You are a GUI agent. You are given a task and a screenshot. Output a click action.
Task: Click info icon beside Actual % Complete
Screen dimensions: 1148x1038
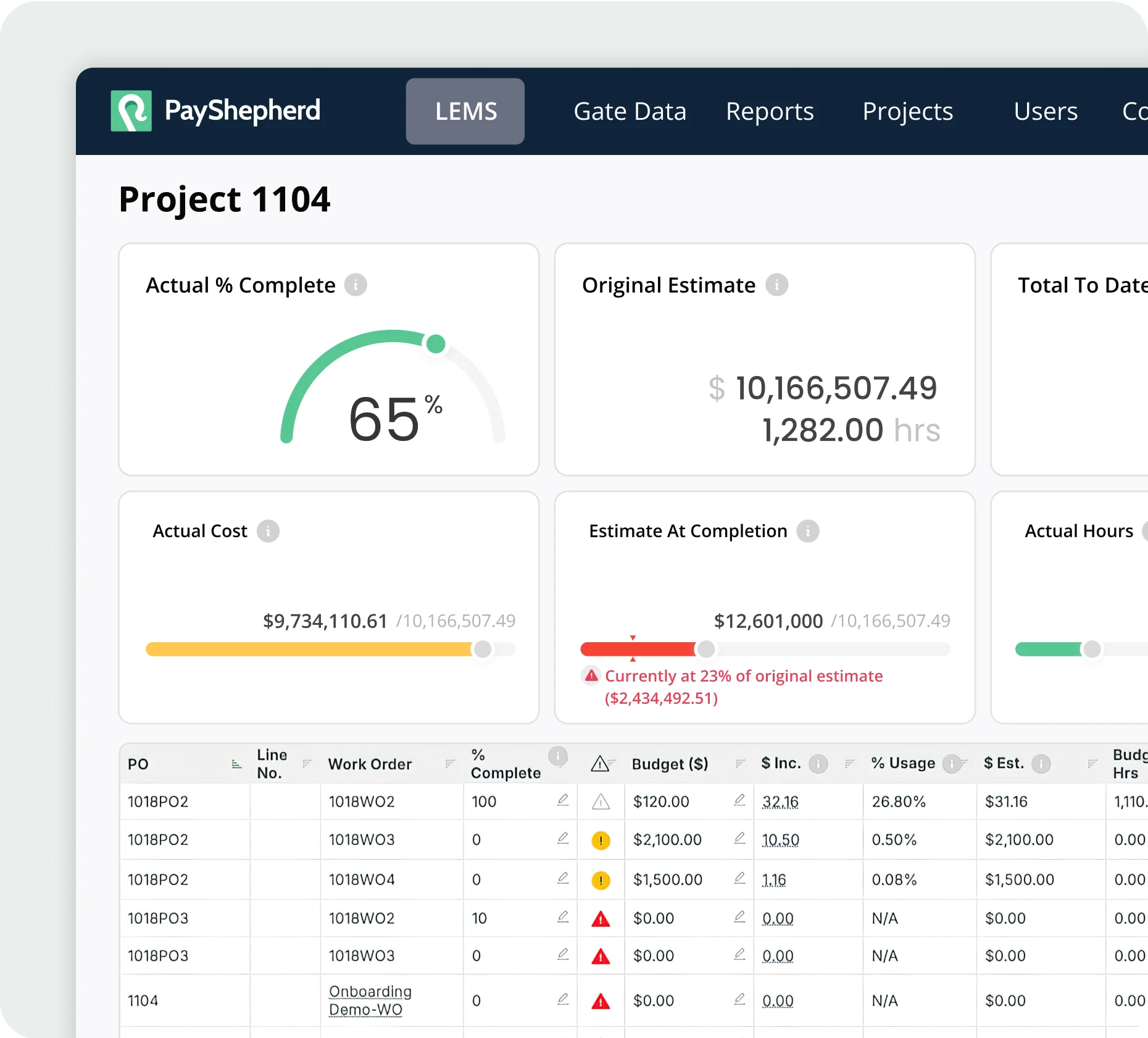355,285
